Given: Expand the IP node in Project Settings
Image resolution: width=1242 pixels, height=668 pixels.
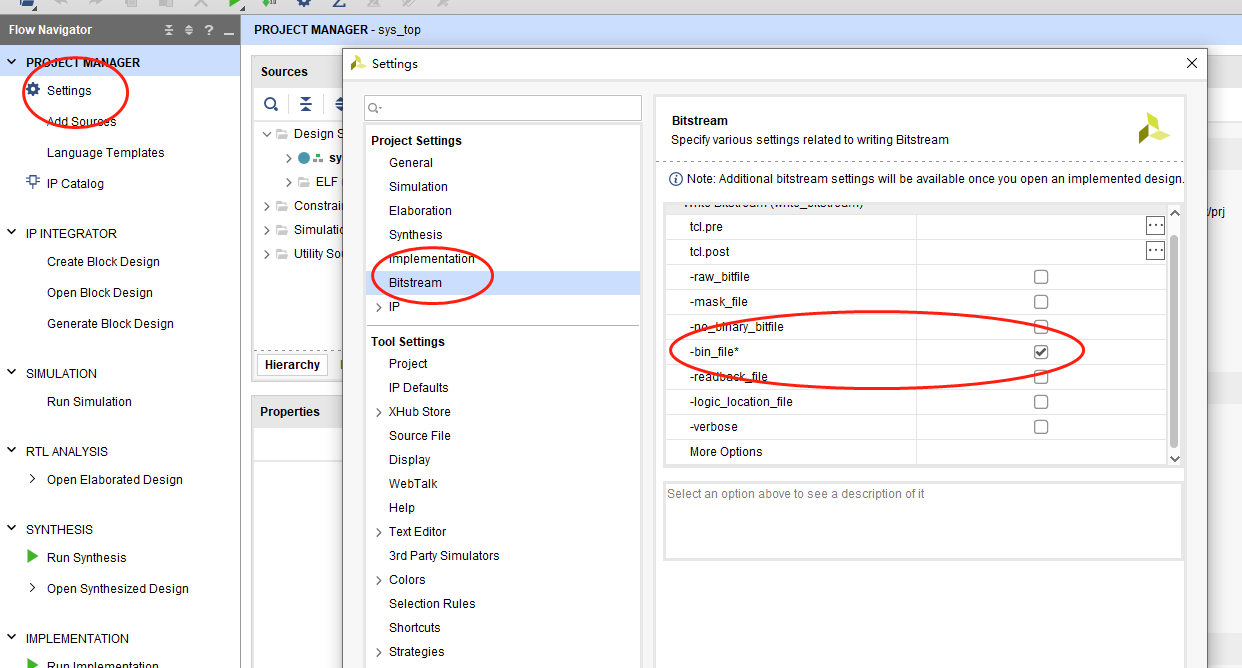Looking at the screenshot, I should pyautogui.click(x=378, y=307).
